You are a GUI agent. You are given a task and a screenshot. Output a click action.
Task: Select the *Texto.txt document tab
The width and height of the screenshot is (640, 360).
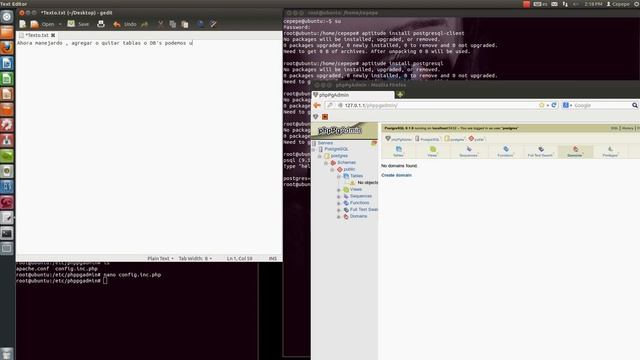click(x=37, y=36)
